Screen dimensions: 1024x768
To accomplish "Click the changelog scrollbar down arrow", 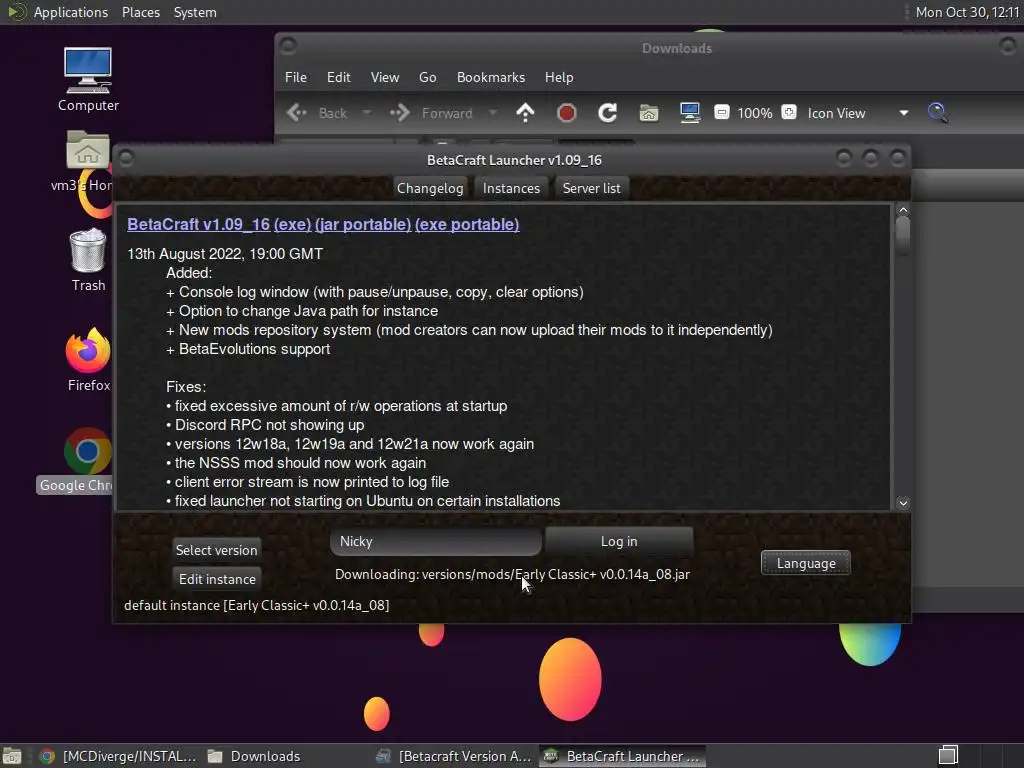I will [x=903, y=503].
